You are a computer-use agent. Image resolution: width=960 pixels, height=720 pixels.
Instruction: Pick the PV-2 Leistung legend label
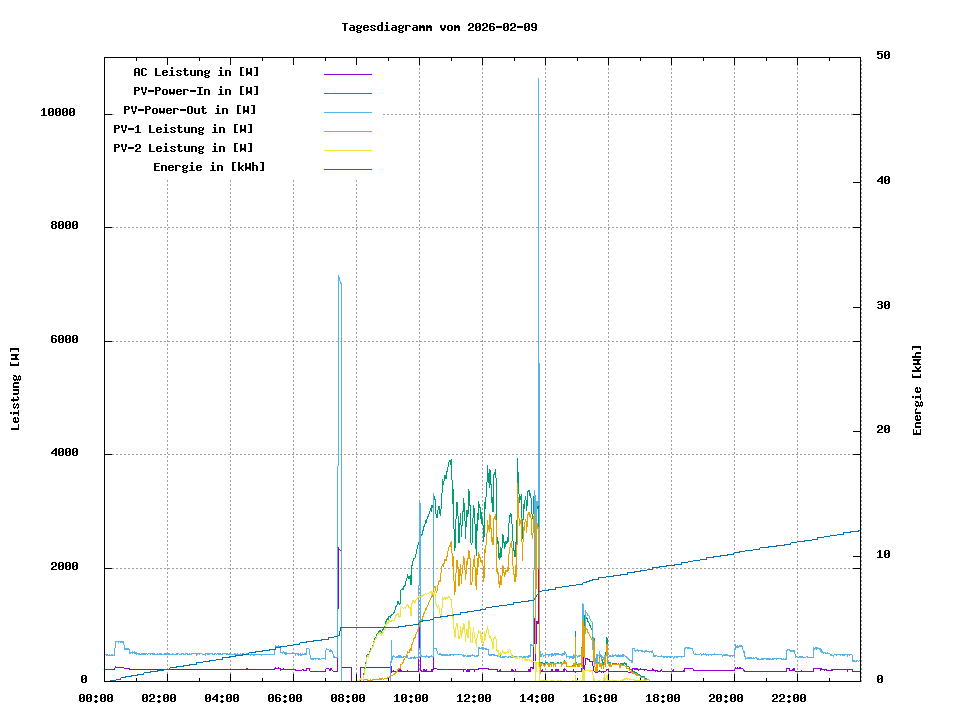pos(183,148)
